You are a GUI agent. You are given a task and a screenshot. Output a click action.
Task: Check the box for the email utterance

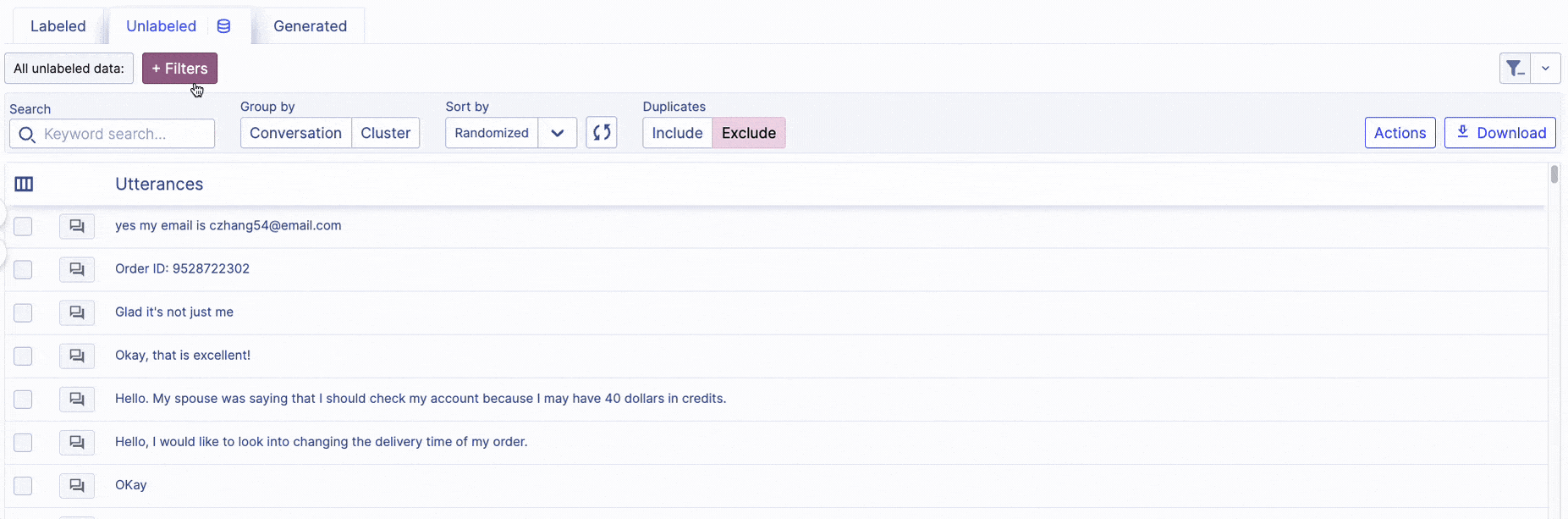pos(23,226)
